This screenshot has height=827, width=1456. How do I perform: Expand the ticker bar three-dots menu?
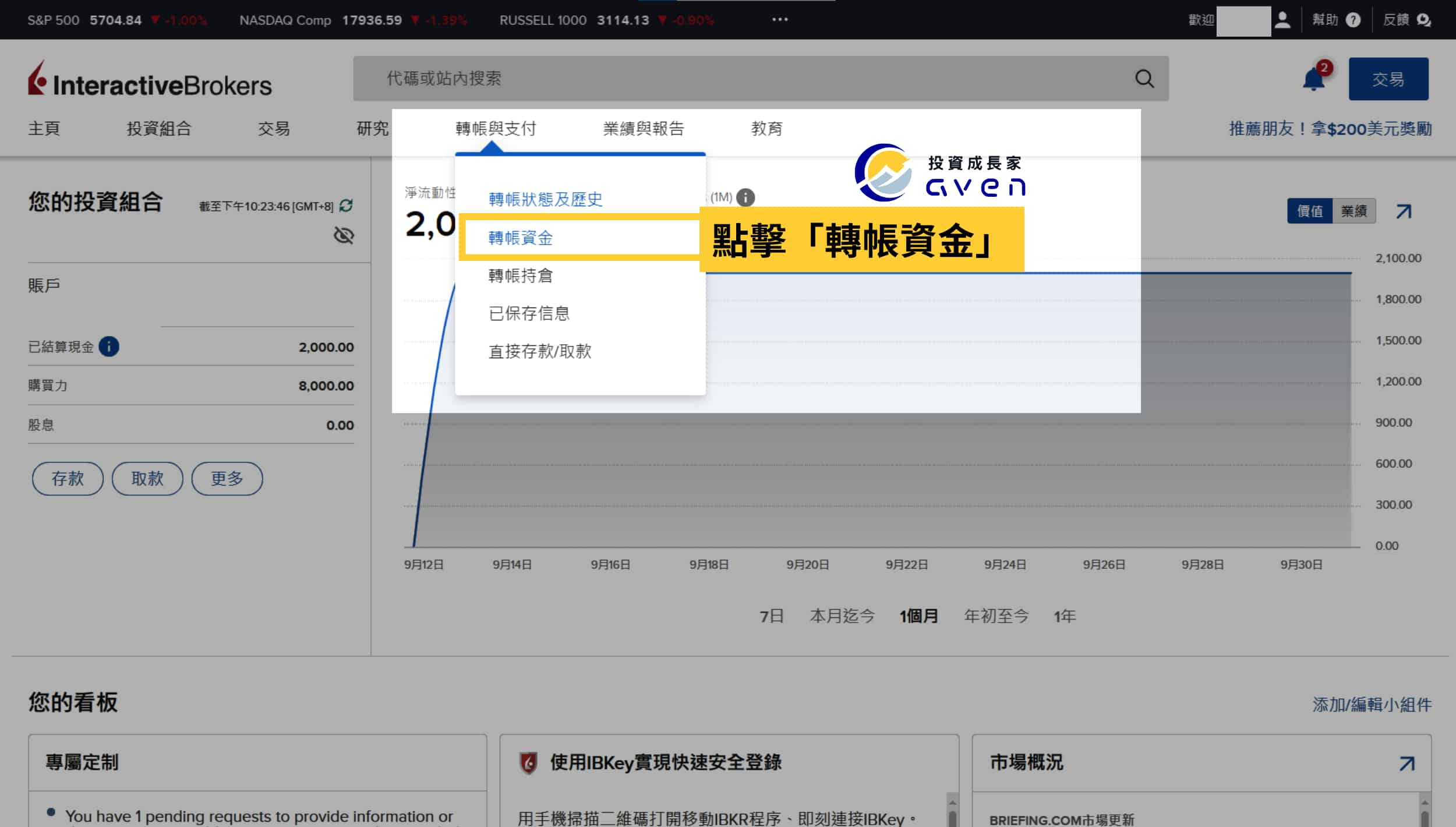[780, 20]
